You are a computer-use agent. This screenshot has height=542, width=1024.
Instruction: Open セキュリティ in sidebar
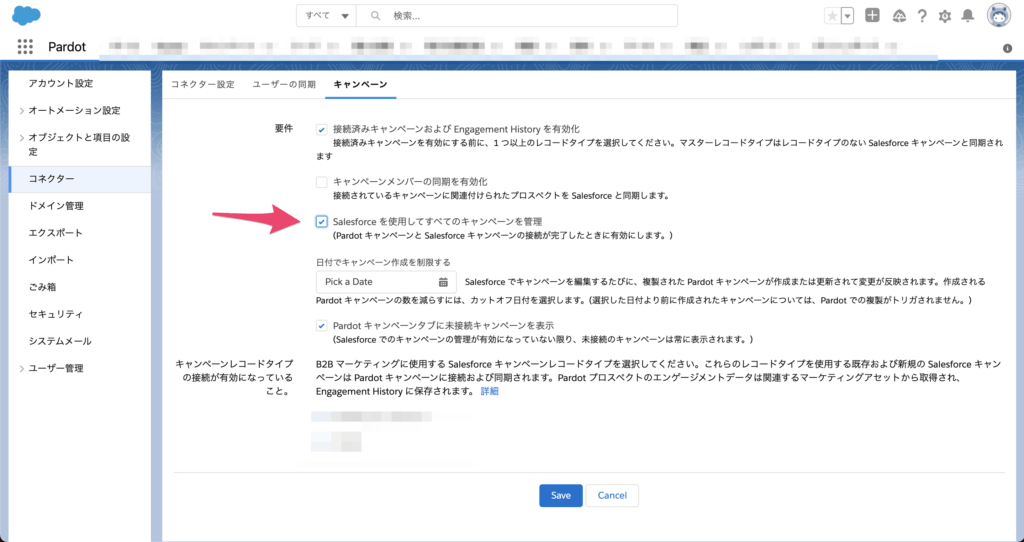pyautogui.click(x=56, y=314)
